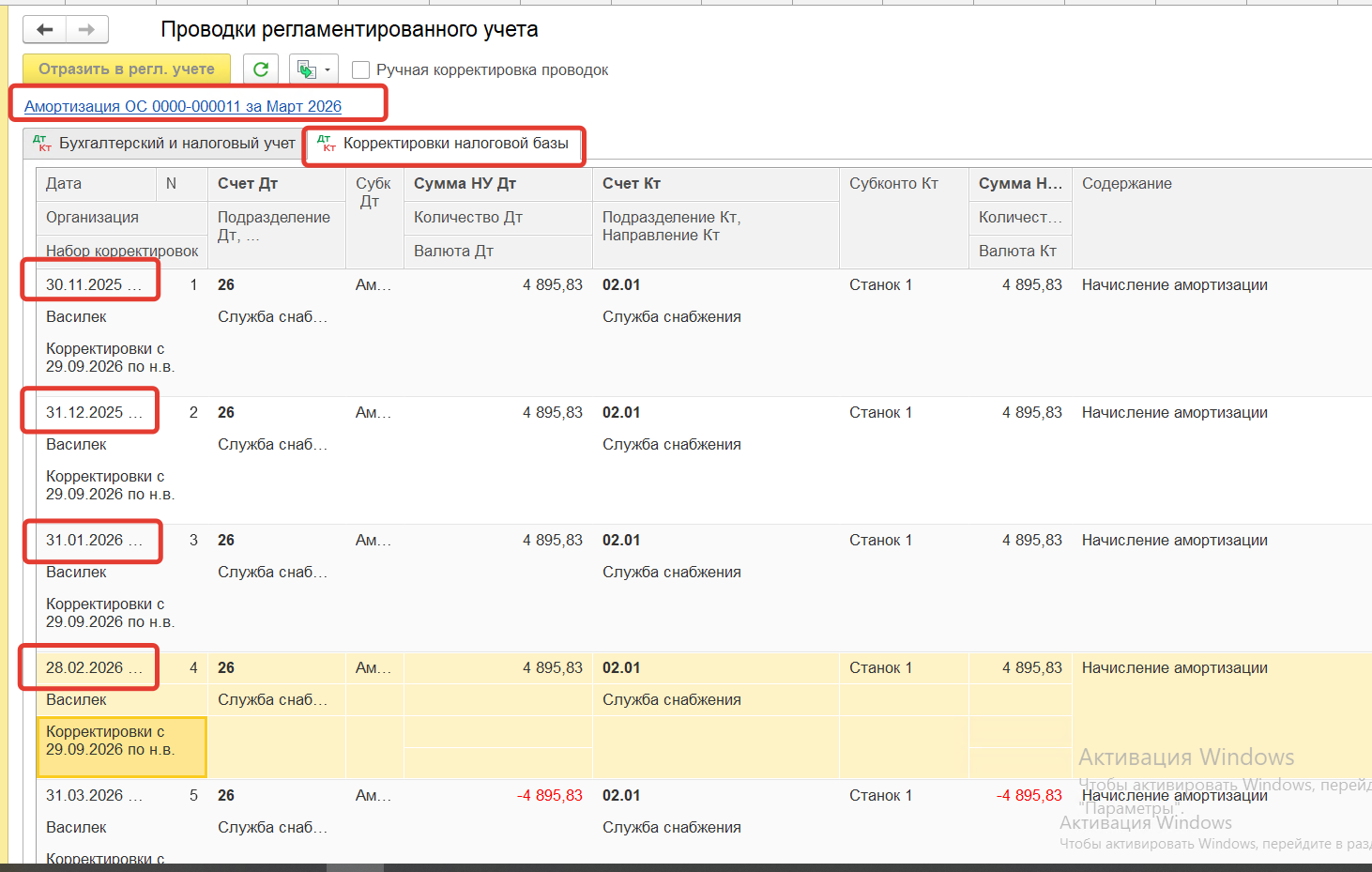
Task: Click Сумма НУ Дт 4 895,83 for 31.12.2025
Action: [x=553, y=413]
